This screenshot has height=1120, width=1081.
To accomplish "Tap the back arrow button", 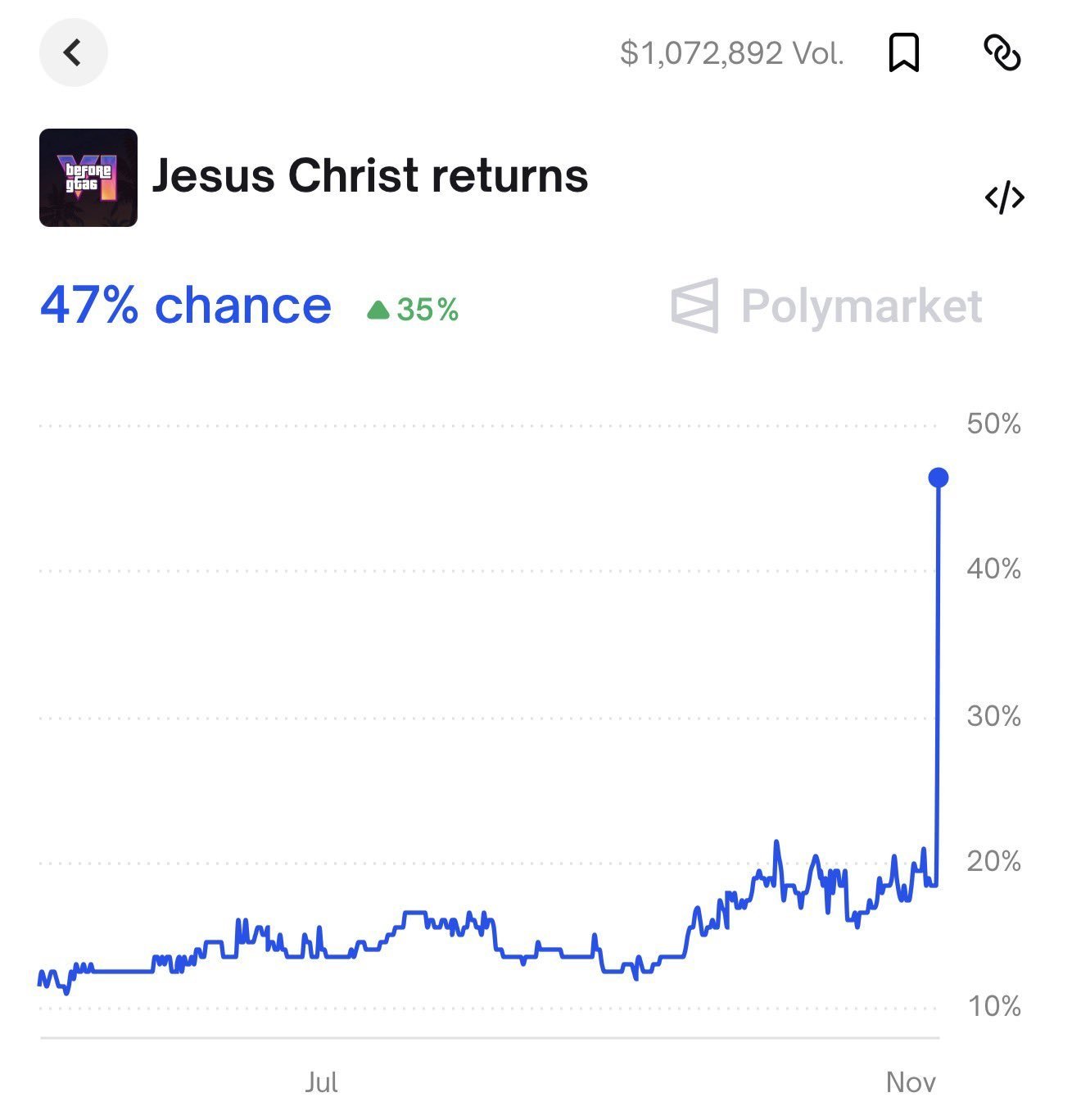I will [73, 53].
